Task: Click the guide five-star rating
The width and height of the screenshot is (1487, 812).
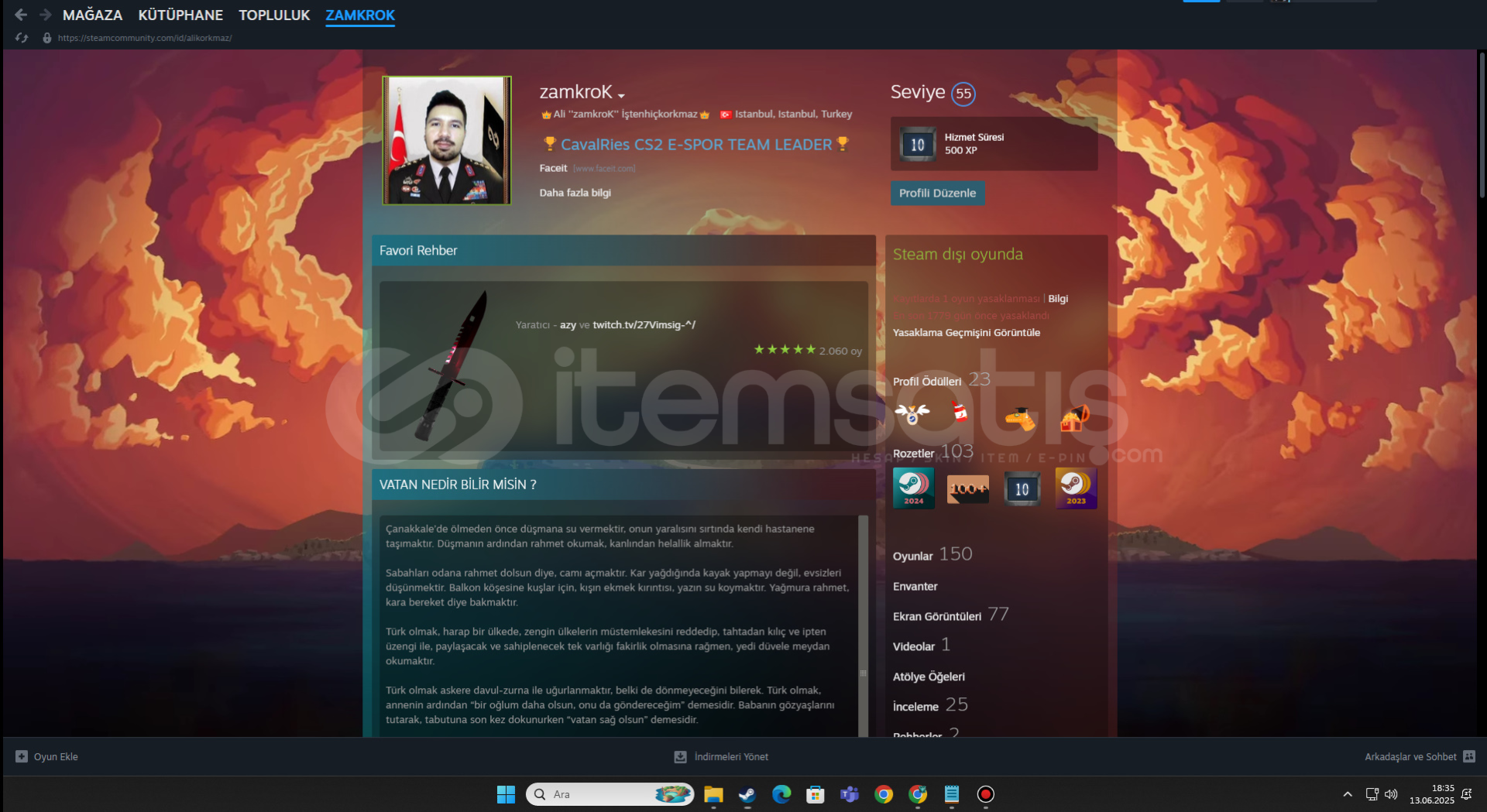Action: coord(785,350)
